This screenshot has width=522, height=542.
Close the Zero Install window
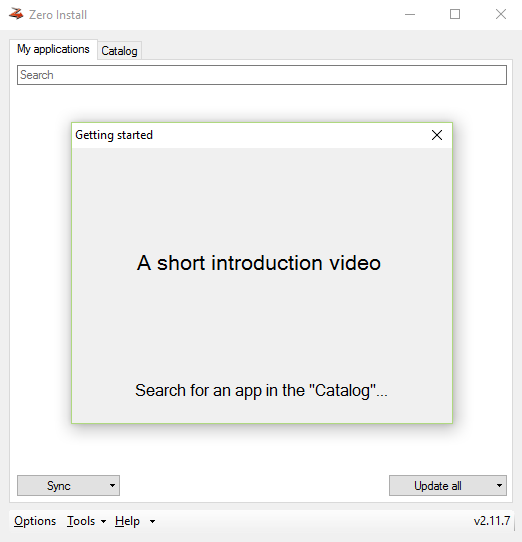[501, 15]
